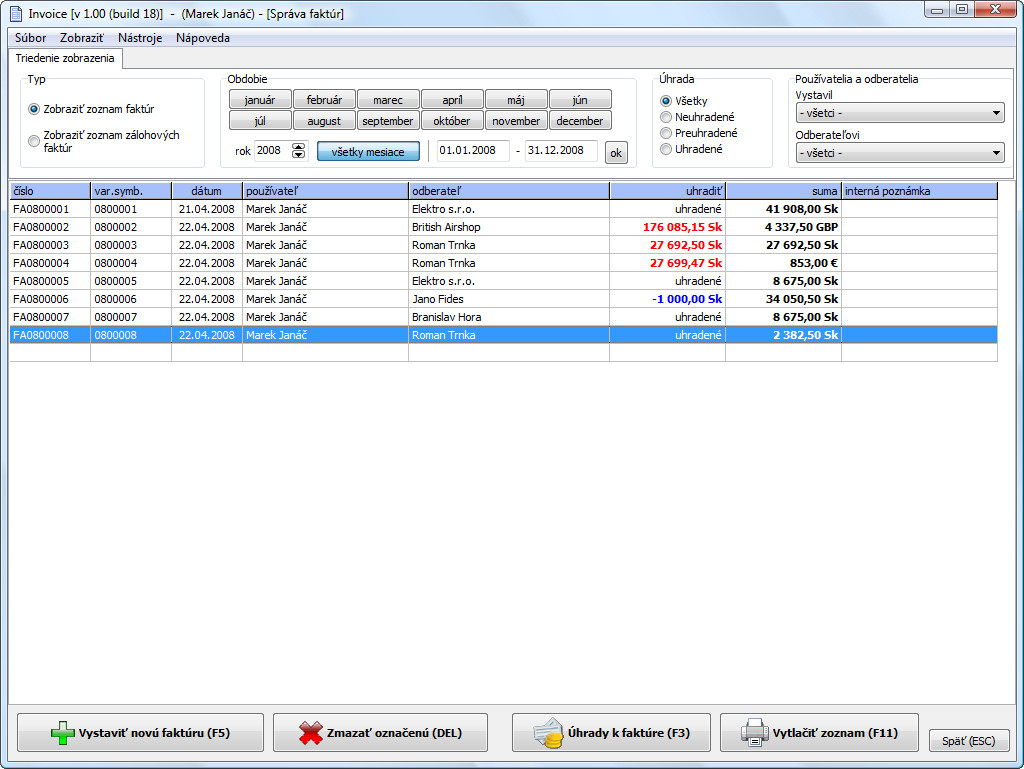Select invoice row FA0800001
Viewport: 1024px width, 769px height.
pyautogui.click(x=503, y=209)
